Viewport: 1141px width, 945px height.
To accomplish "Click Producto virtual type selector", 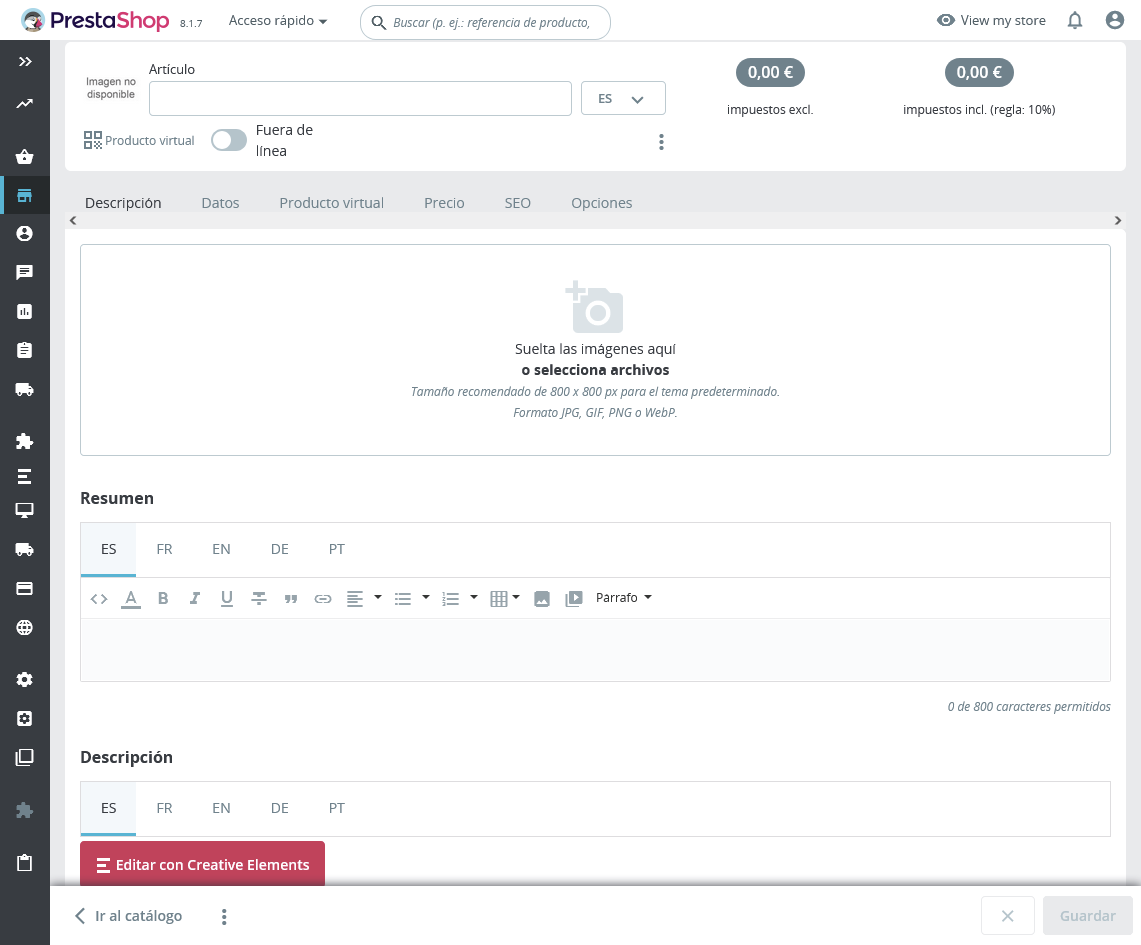I will click(x=139, y=140).
